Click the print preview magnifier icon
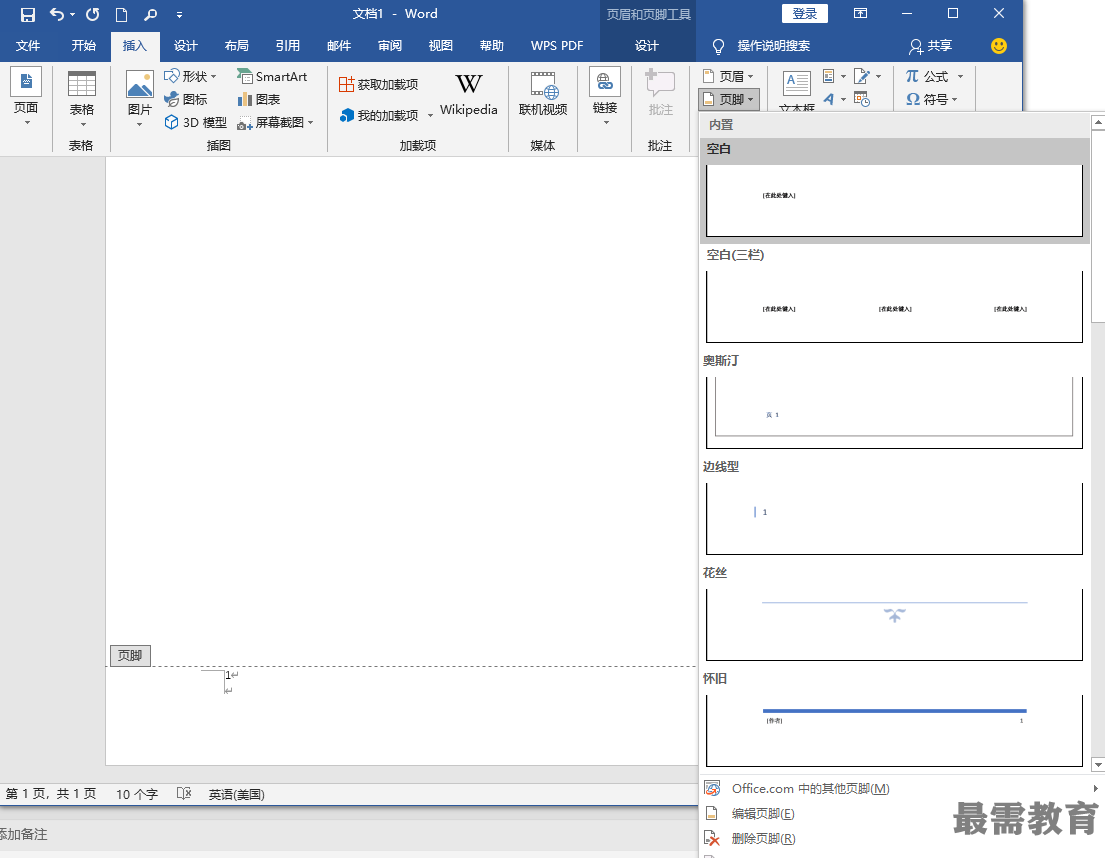This screenshot has height=858, width=1105. (150, 14)
